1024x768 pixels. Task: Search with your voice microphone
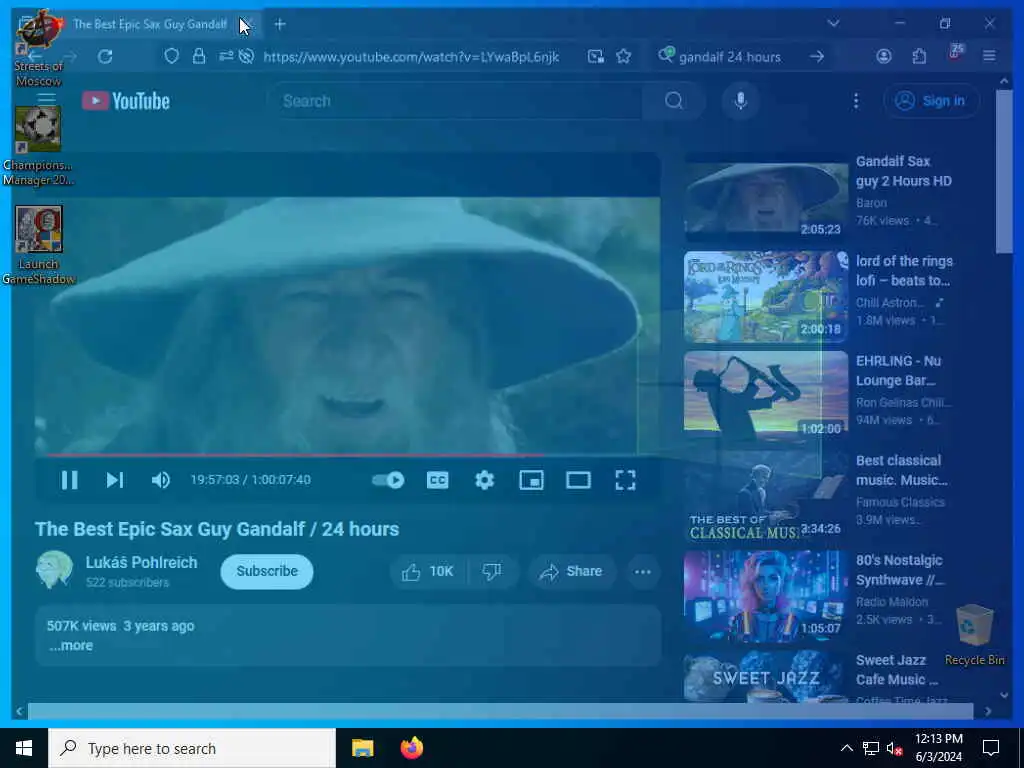tap(740, 101)
